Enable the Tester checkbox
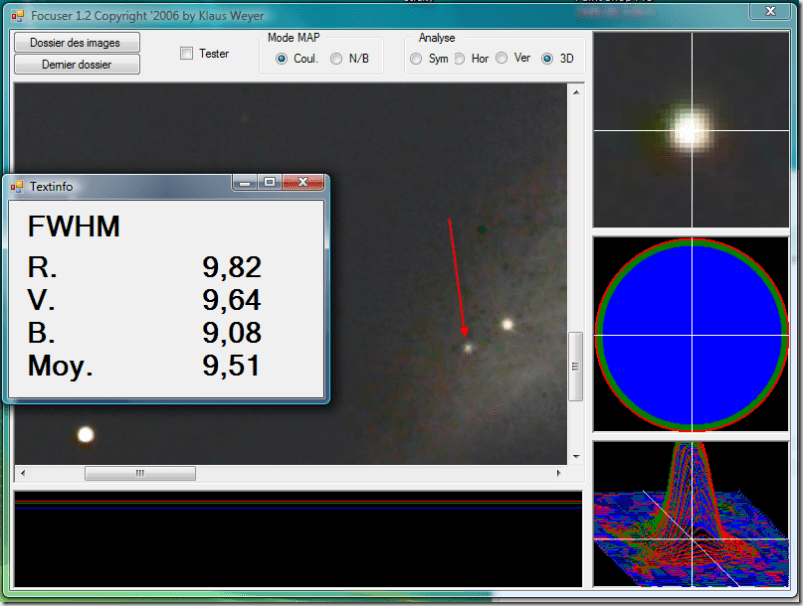803x606 pixels. pyautogui.click(x=187, y=54)
